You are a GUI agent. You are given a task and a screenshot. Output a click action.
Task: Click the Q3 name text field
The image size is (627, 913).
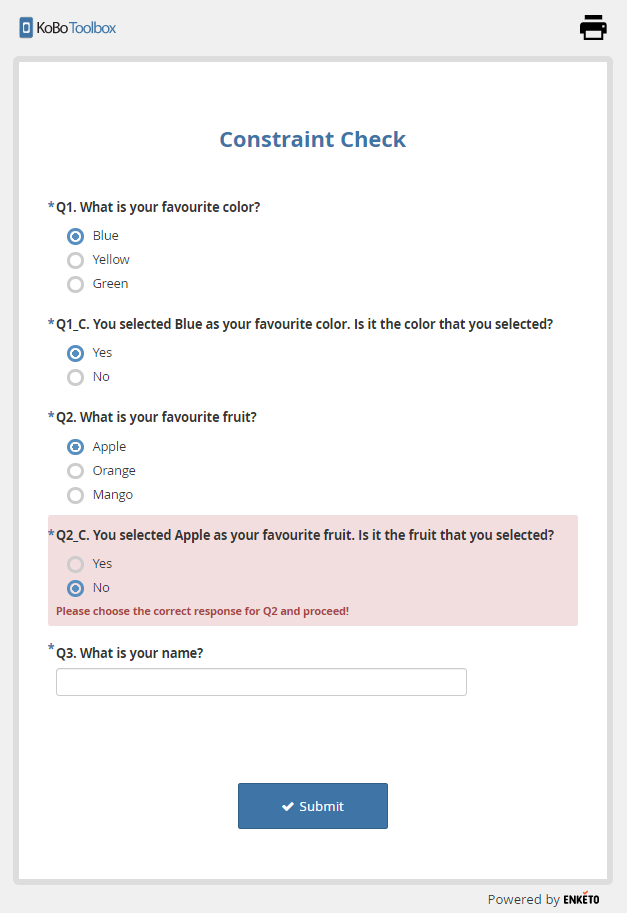click(261, 682)
